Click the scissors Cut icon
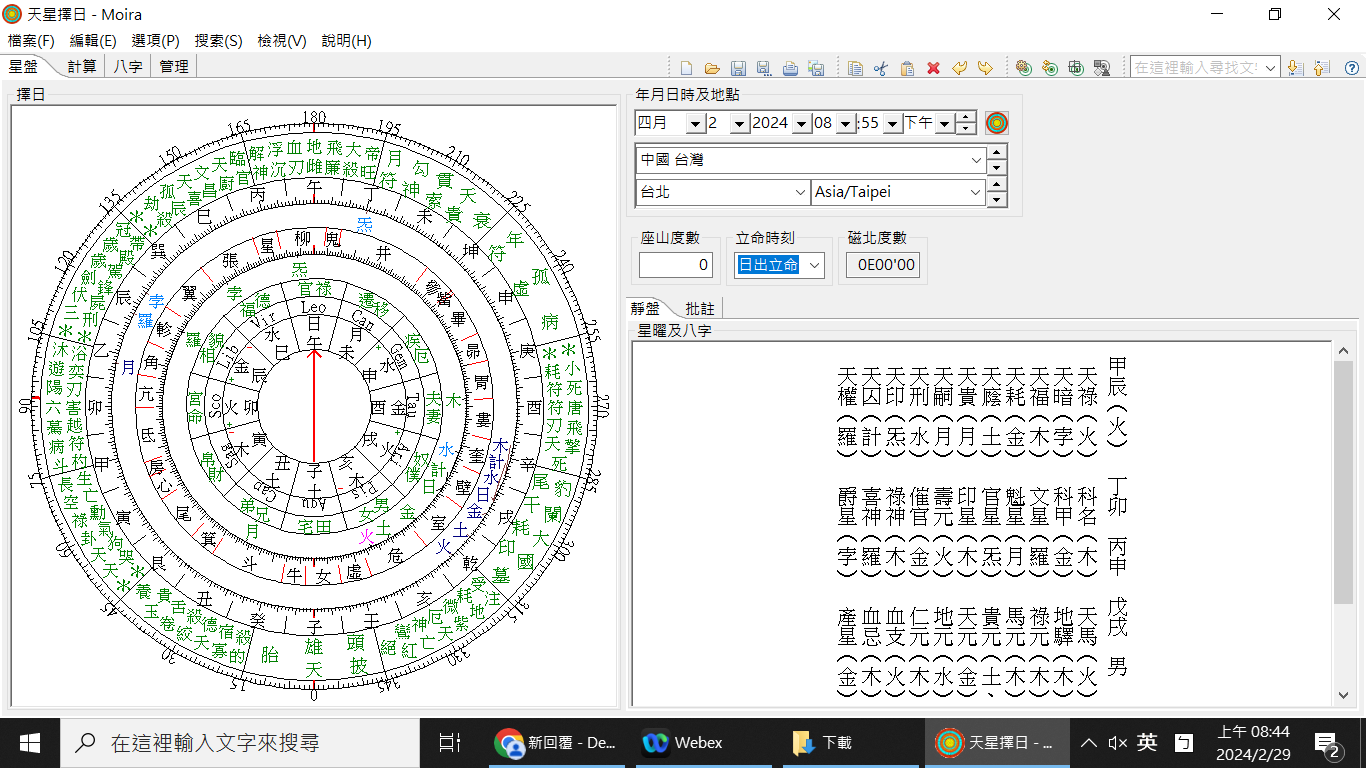Screen dimensions: 1366x768 (x=881, y=68)
